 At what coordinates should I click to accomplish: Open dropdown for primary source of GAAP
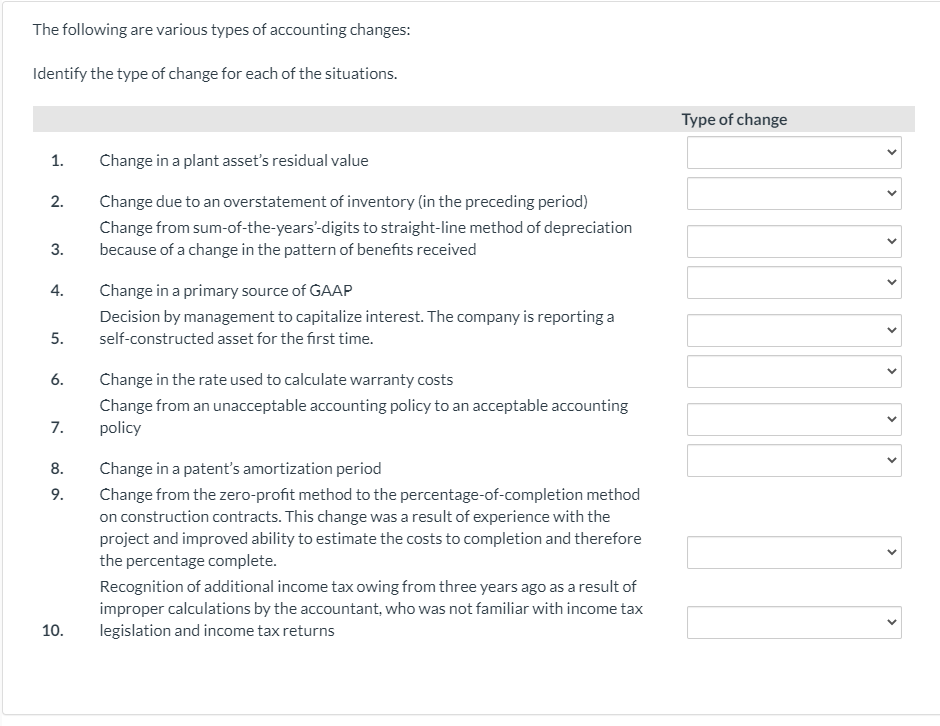794,282
